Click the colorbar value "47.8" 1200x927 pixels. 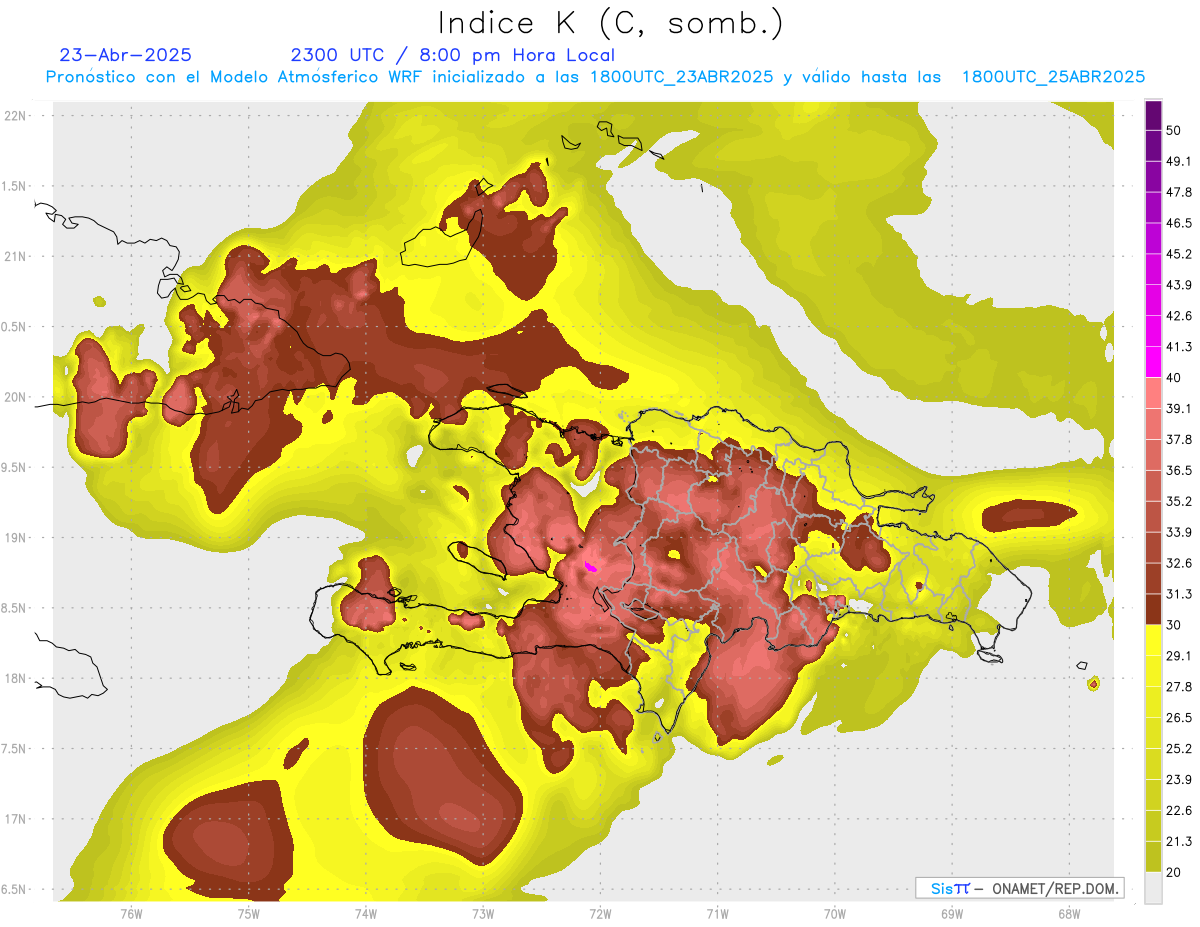click(x=1179, y=192)
